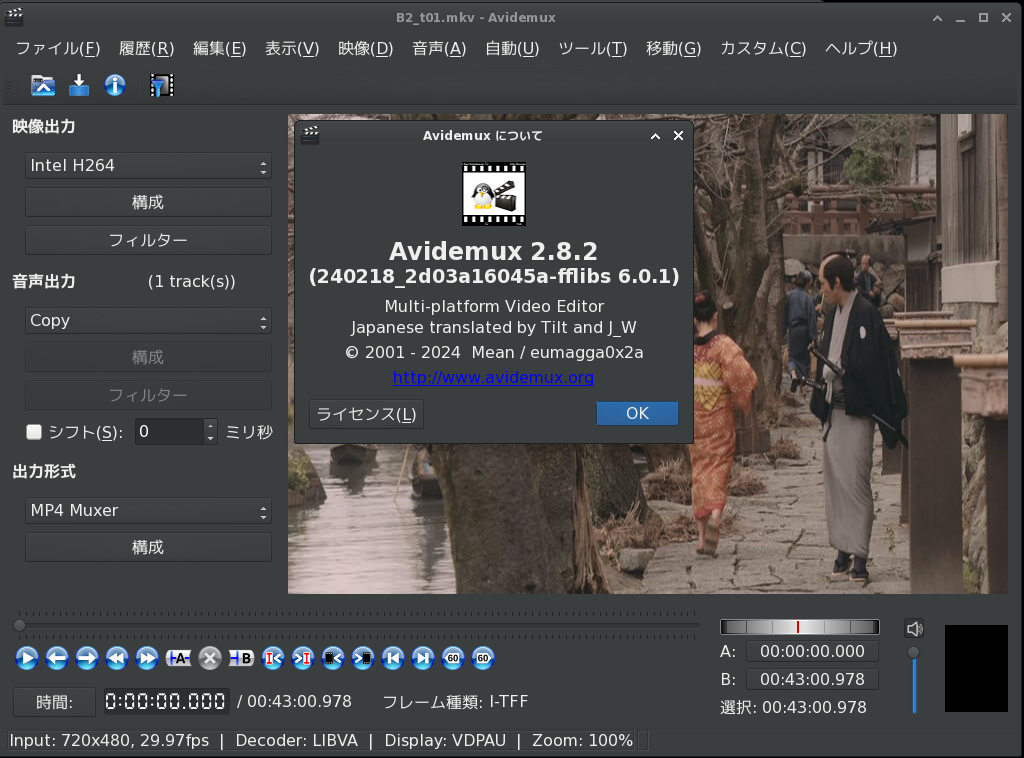
Task: Mute audio using the speaker icon
Action: [913, 629]
